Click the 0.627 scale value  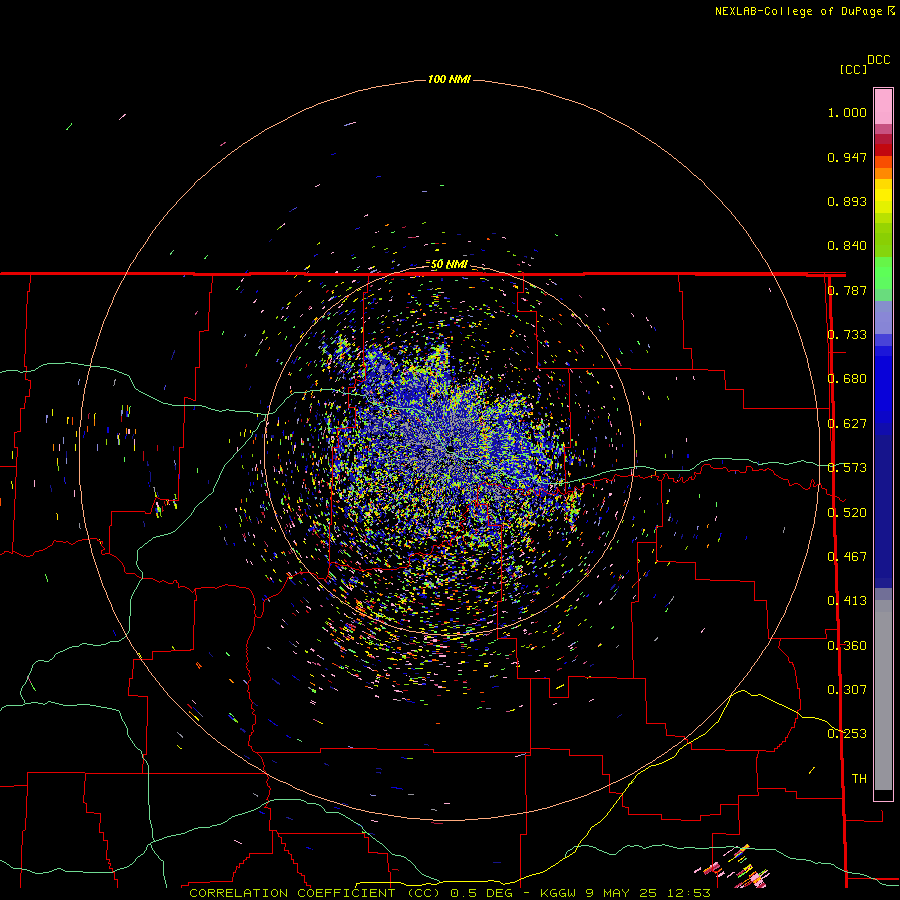point(847,424)
